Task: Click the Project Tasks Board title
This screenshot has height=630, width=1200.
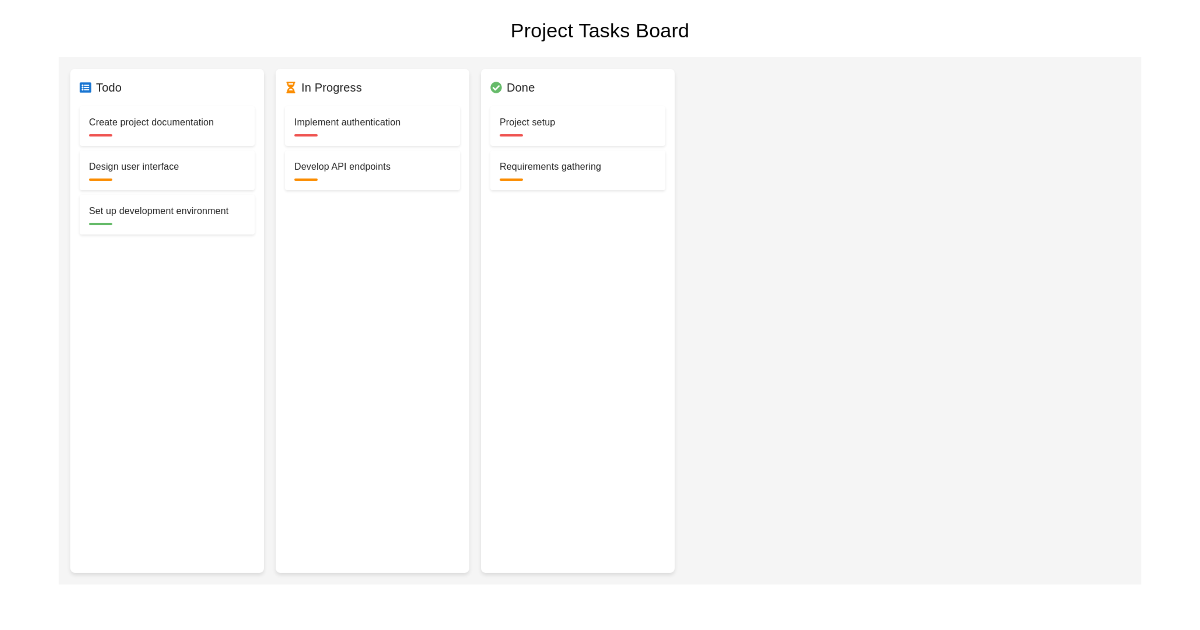Action: point(600,31)
